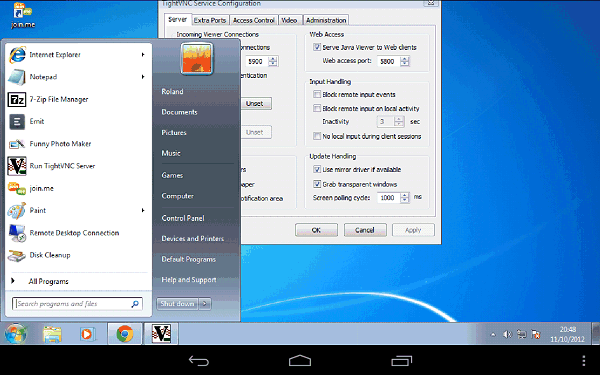Enable Block remote input on local activity
600x375 pixels.
pyautogui.click(x=317, y=108)
